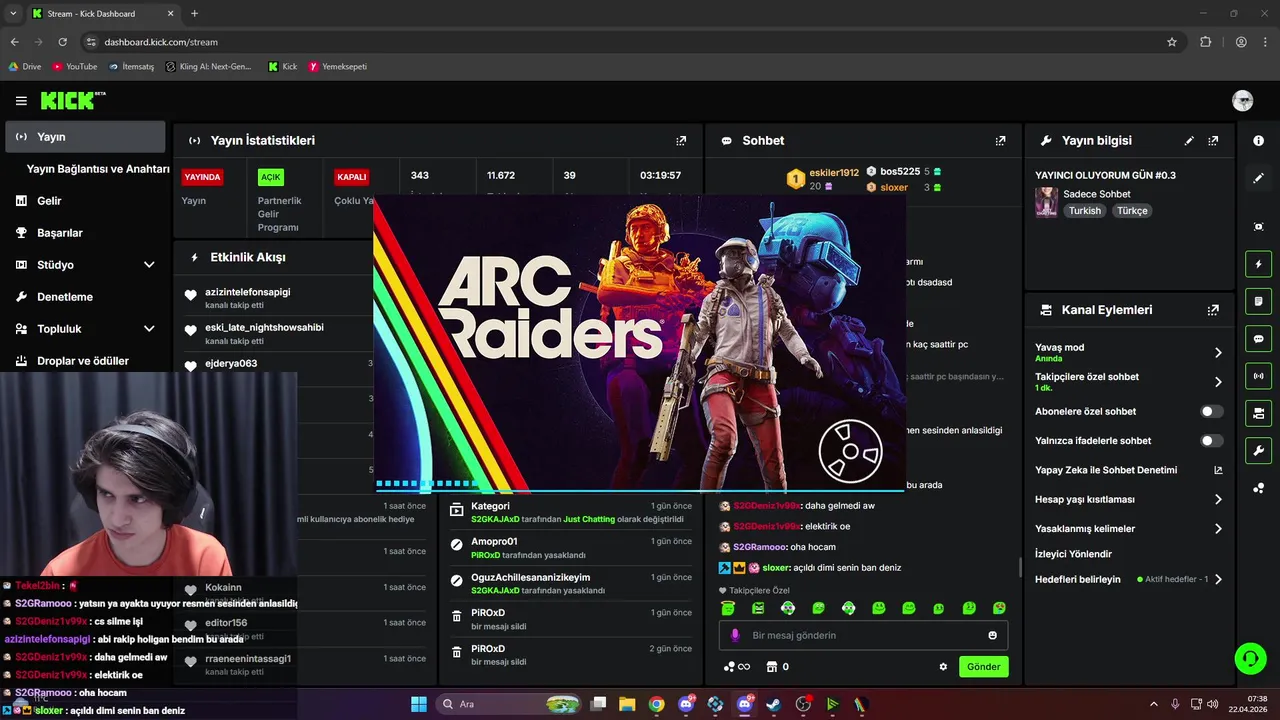Viewport: 1280px width, 720px height.
Task: Click the YAYINDA status badge
Action: click(x=202, y=177)
